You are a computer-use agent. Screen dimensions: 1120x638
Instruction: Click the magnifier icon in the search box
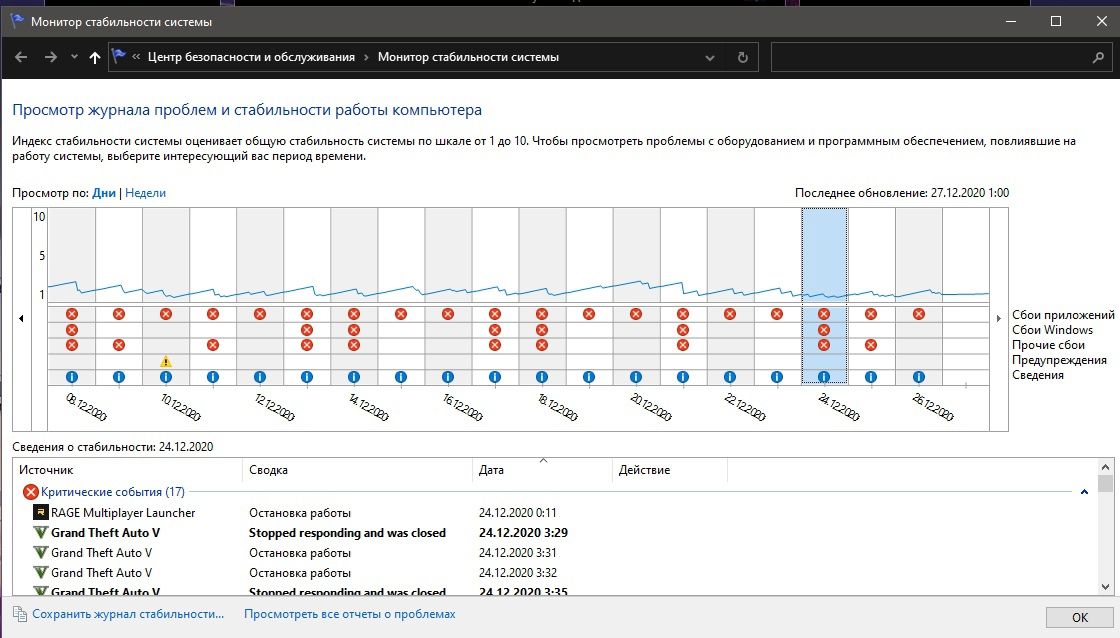[x=1099, y=57]
